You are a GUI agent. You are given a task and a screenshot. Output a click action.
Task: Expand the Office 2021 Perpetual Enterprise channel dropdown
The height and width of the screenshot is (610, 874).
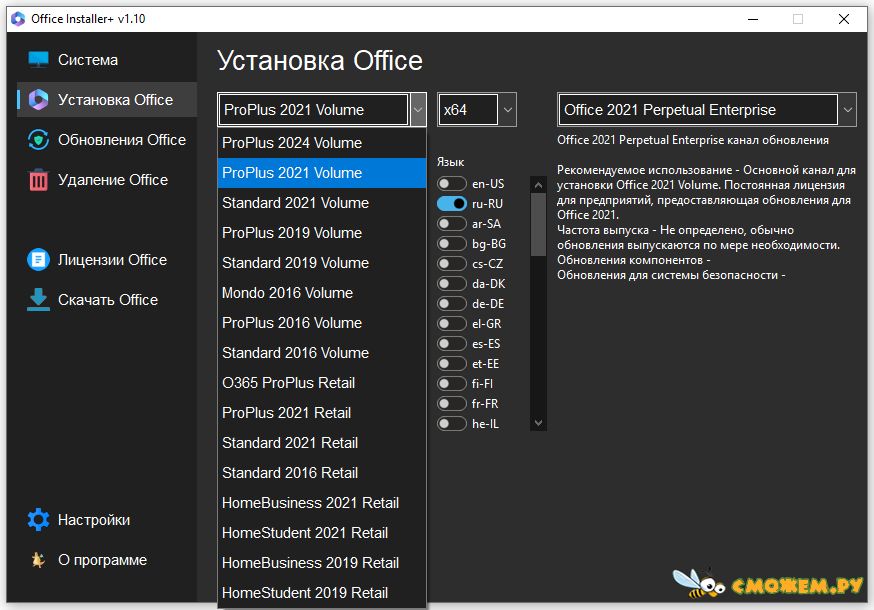pos(847,110)
